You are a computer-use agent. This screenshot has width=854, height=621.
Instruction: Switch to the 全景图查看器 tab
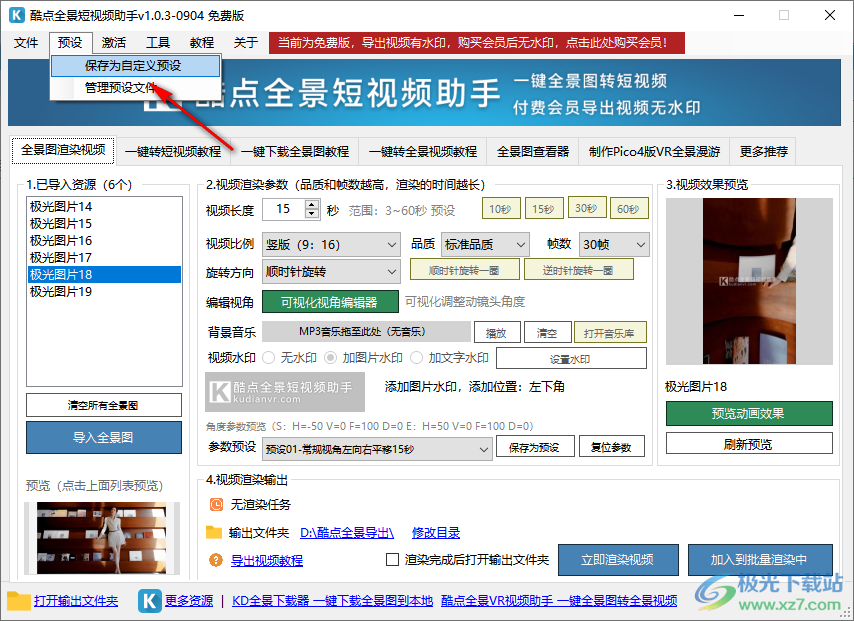(x=533, y=152)
